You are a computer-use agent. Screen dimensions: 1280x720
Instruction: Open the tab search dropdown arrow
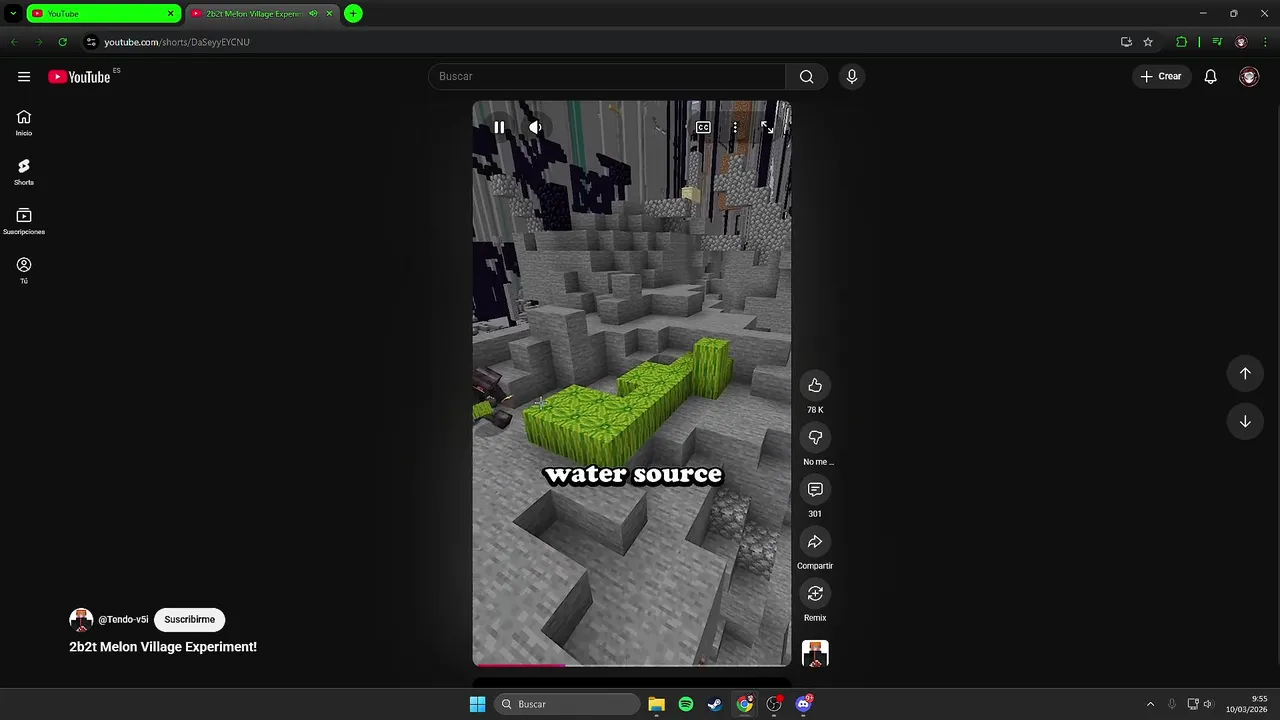pyautogui.click(x=12, y=14)
